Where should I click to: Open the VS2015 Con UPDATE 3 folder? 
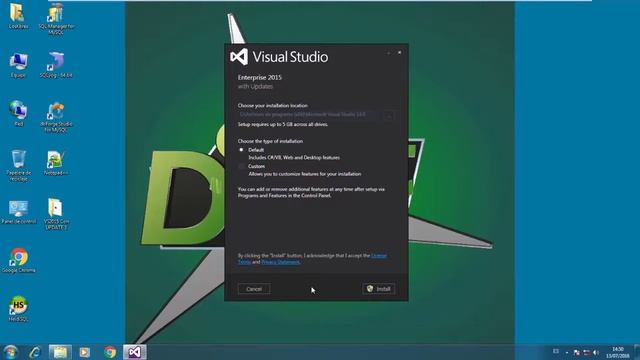coord(56,214)
